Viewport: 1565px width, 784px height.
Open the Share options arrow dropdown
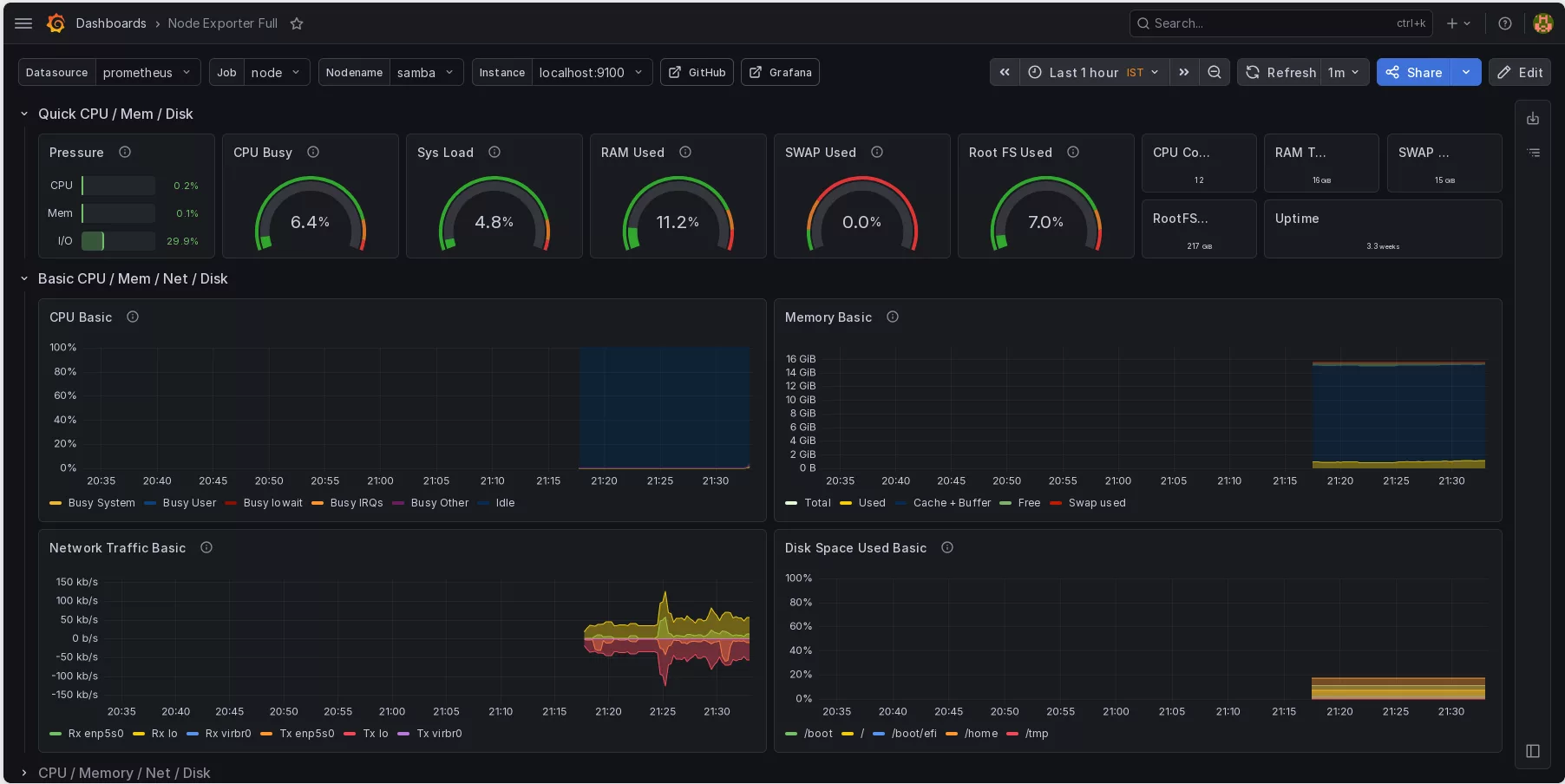(x=1466, y=72)
